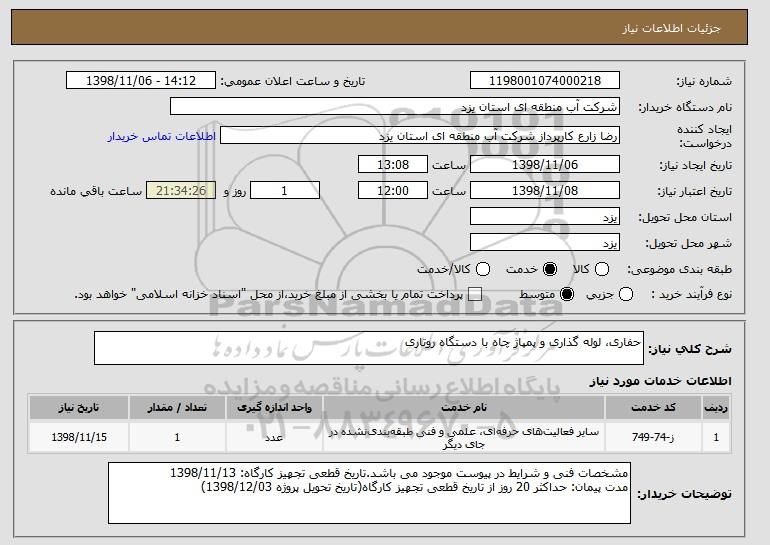Click the remaining days field showing 1
Viewport: 770px width, 545px height.
[285, 191]
